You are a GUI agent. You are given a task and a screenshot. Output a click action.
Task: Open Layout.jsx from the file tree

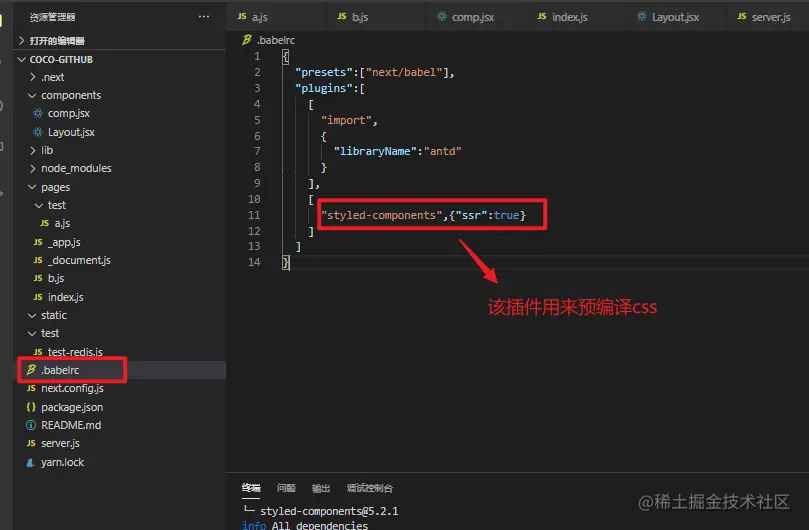point(71,132)
